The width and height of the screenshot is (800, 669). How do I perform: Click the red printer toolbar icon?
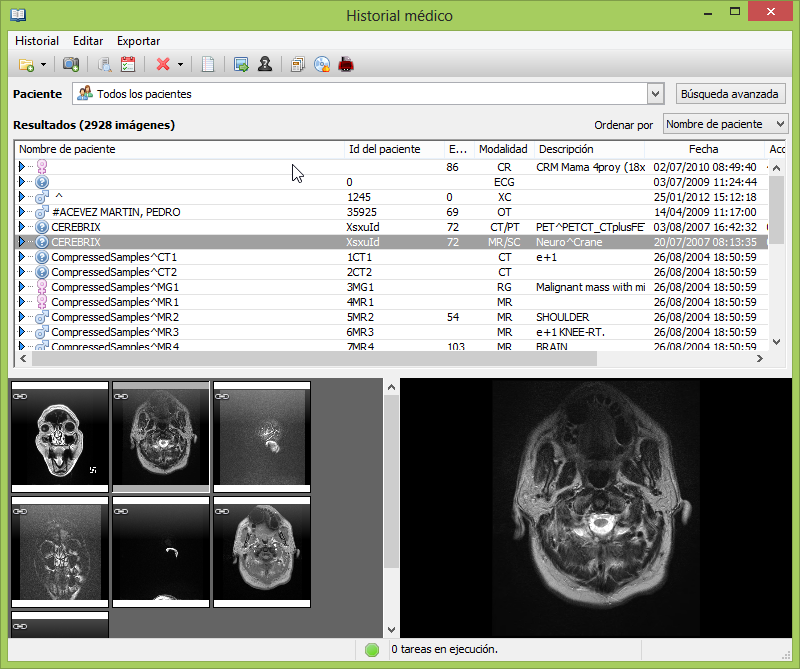click(346, 65)
